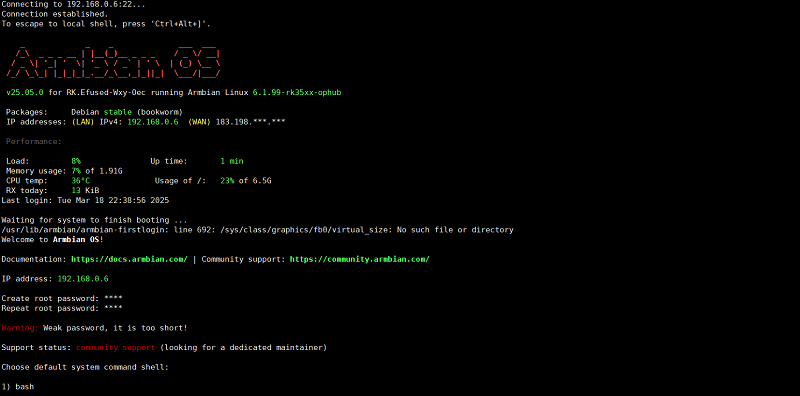Viewport: 800px width, 396px height.
Task: Click the version label v25.05.0
Action: point(24,93)
